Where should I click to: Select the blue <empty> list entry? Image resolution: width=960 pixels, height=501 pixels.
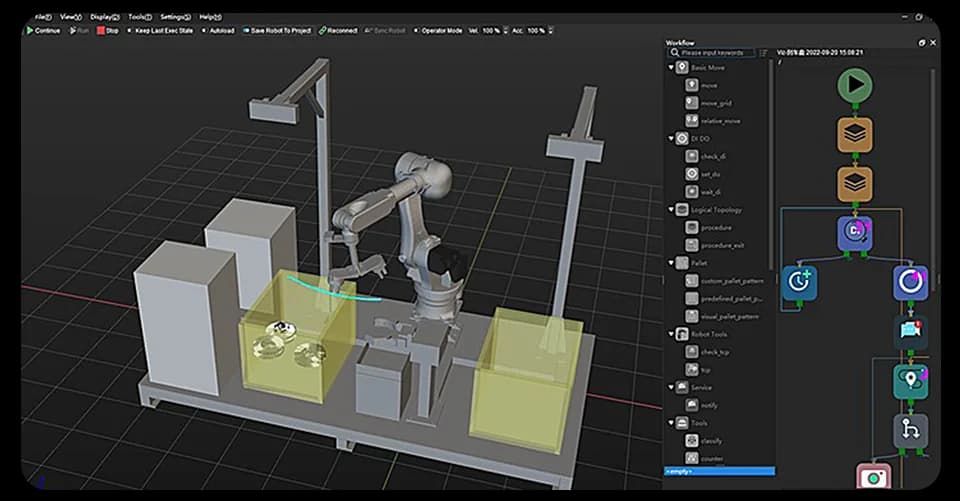[719, 471]
